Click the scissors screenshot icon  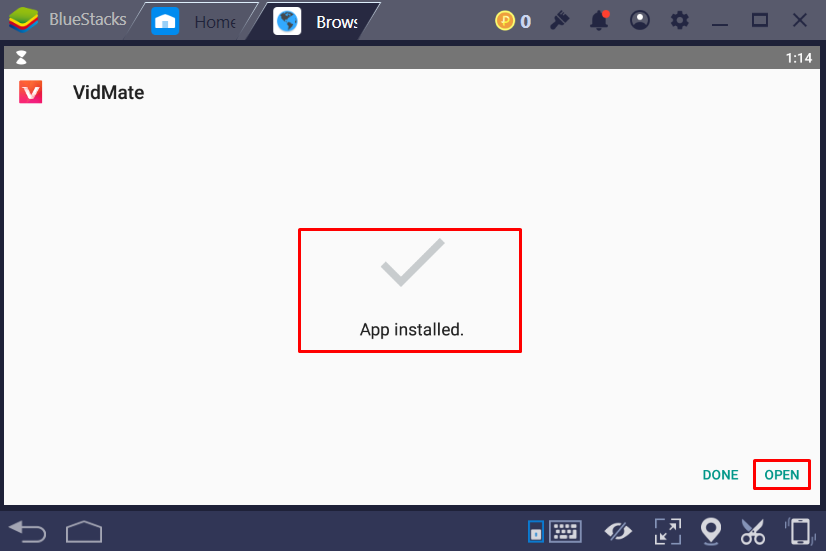pyautogui.click(x=753, y=530)
